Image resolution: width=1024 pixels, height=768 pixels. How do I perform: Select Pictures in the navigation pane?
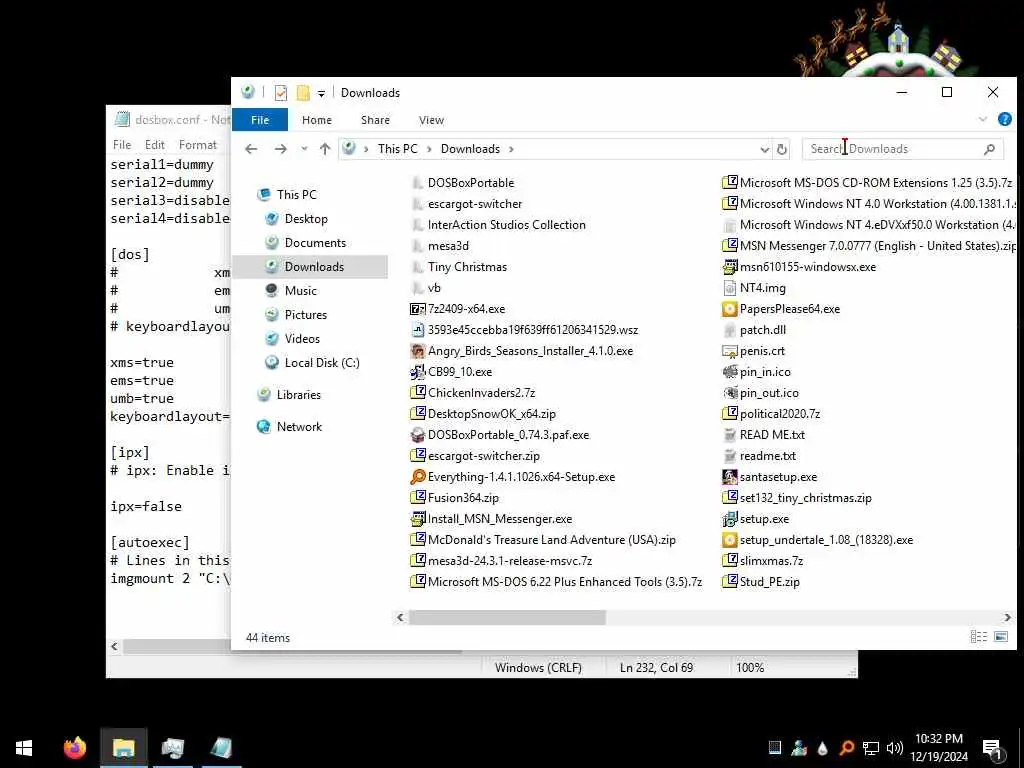[x=306, y=315]
